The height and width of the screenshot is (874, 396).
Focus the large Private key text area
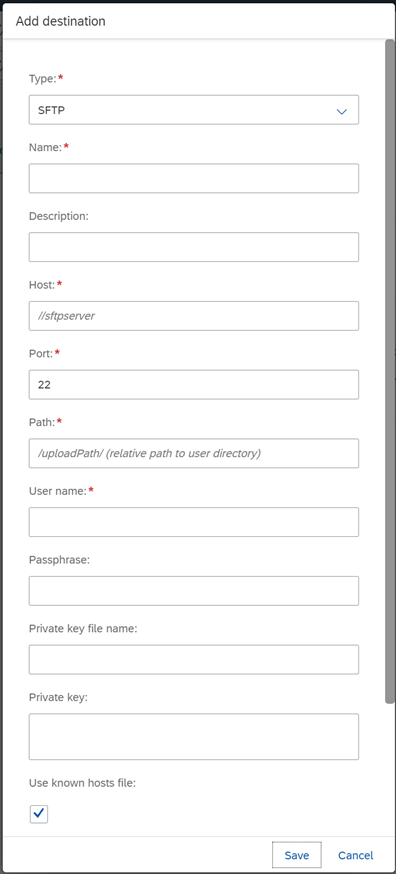click(194, 736)
